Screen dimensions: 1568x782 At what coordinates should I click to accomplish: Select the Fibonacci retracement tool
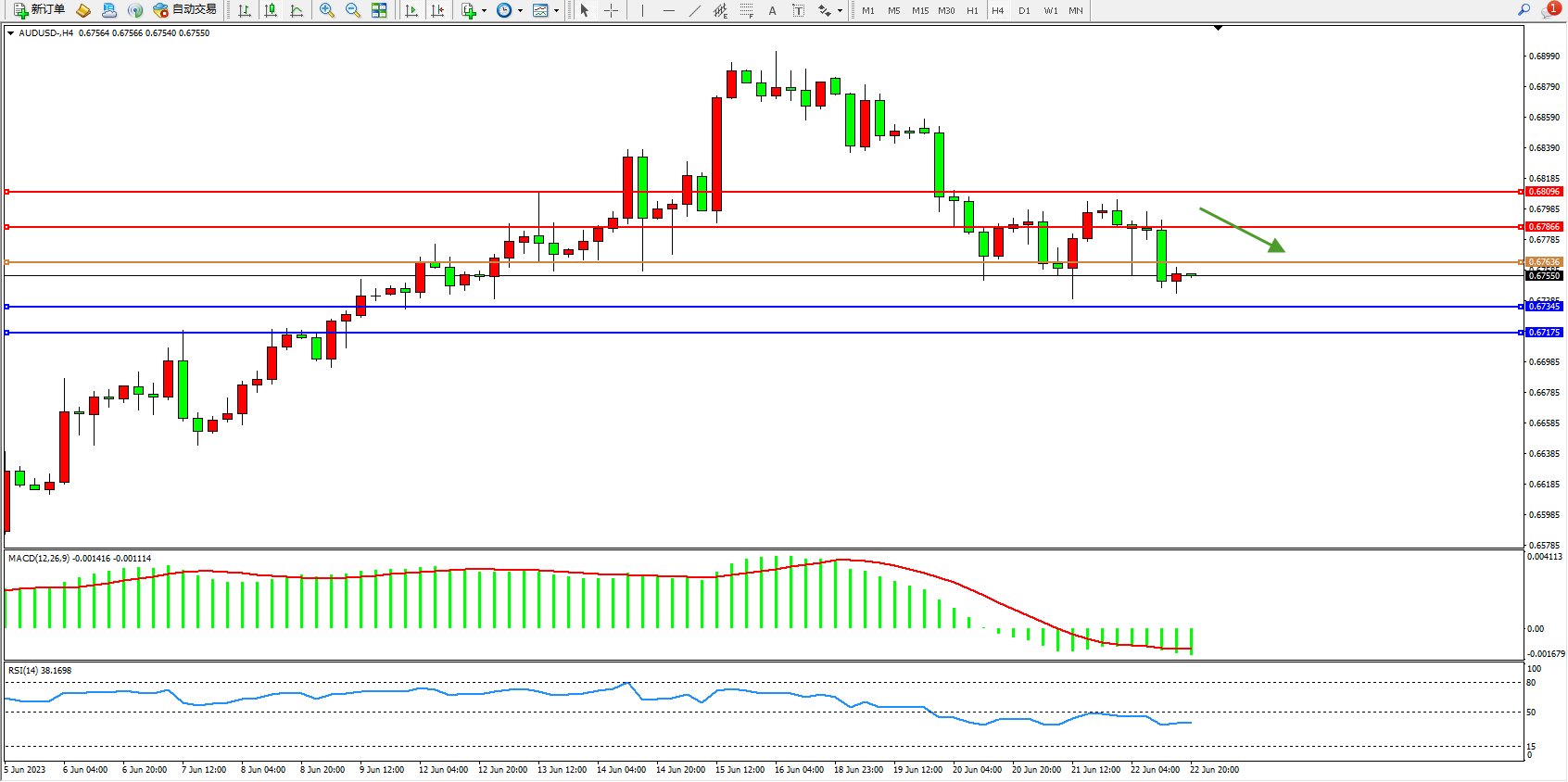pyautogui.click(x=746, y=10)
